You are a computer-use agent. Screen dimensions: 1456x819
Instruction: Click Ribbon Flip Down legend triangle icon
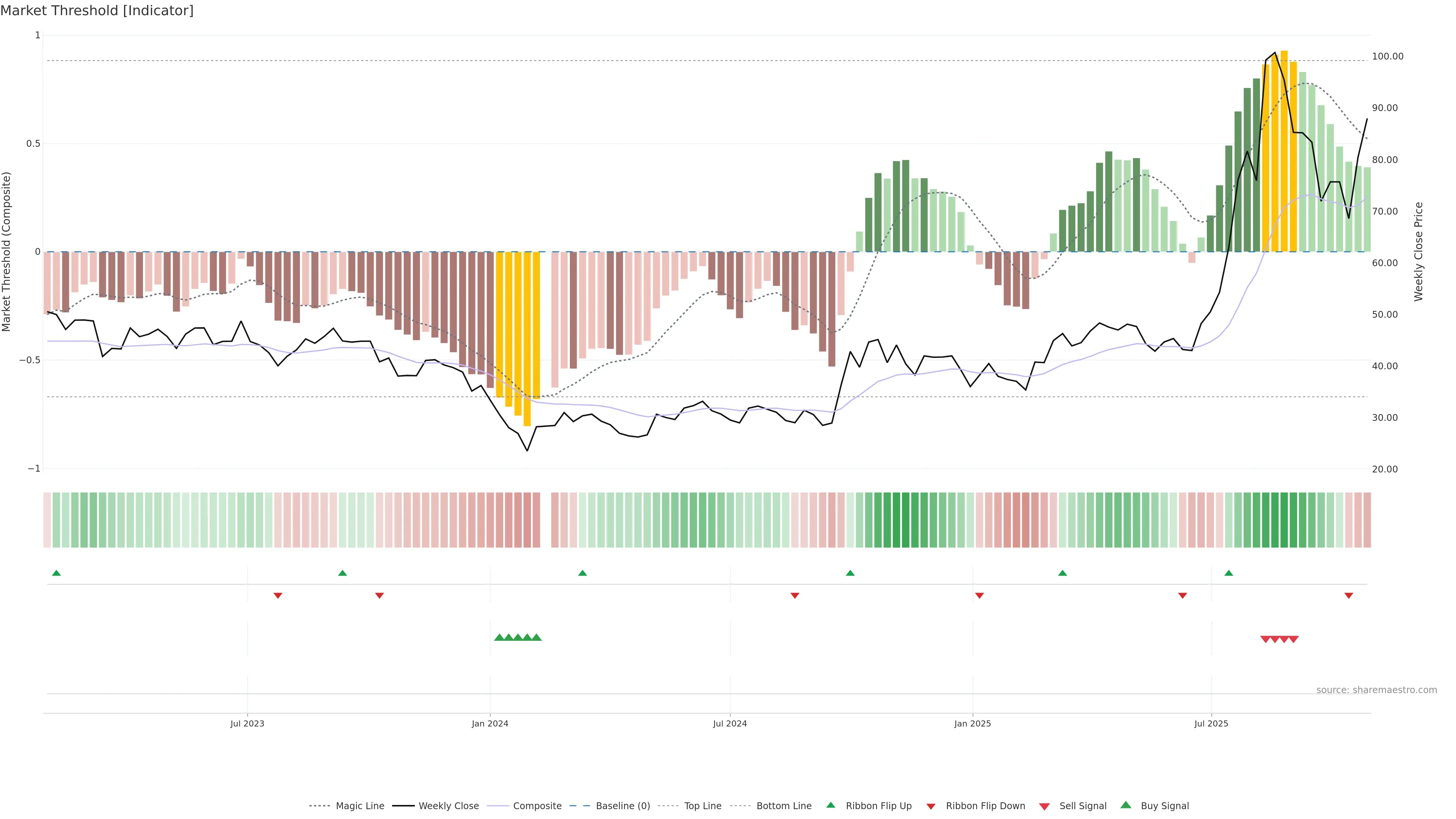(931, 806)
